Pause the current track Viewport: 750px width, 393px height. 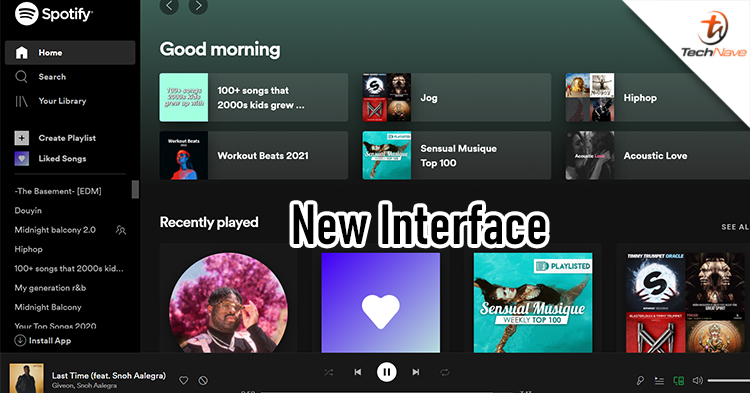tap(386, 372)
